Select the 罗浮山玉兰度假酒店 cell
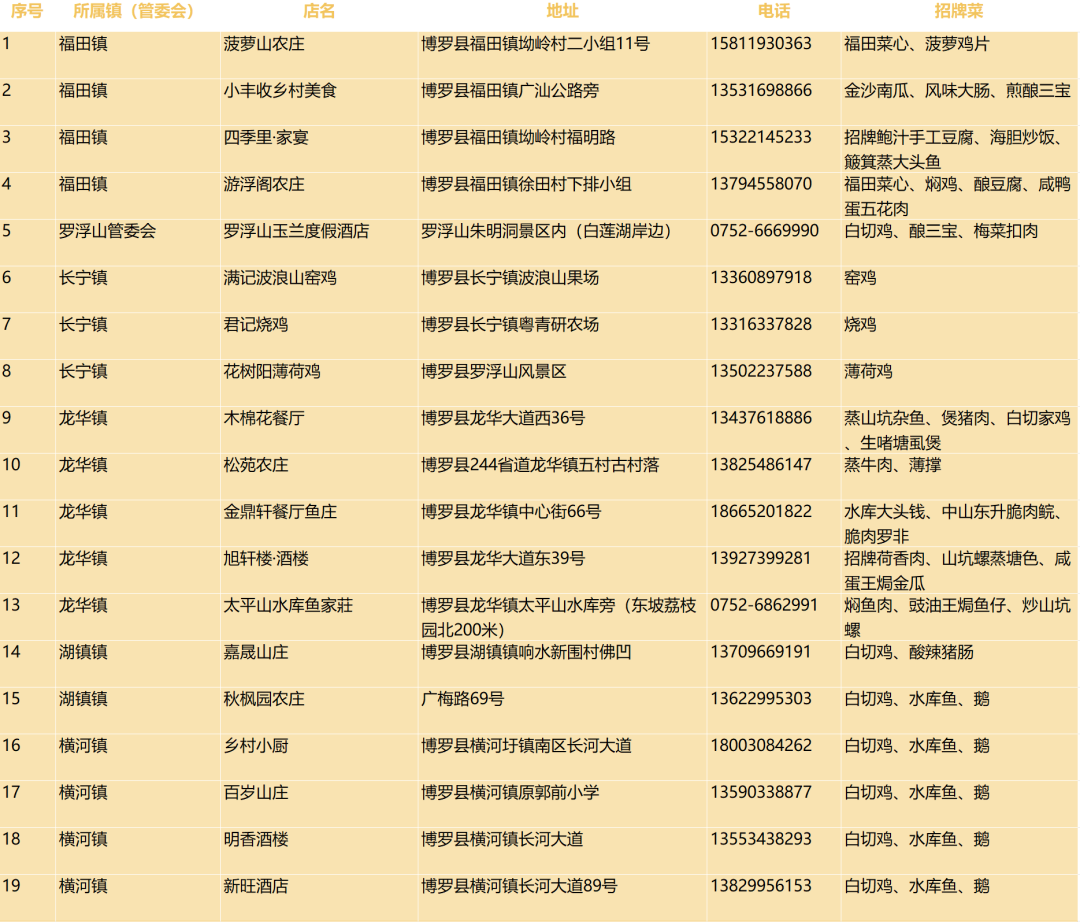1080x922 pixels. [296, 231]
